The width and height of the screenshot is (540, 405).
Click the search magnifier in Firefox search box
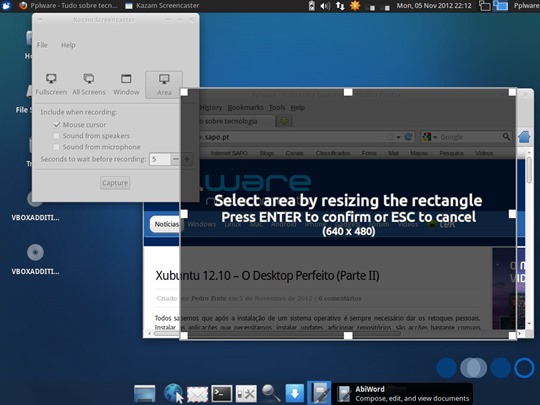507,137
